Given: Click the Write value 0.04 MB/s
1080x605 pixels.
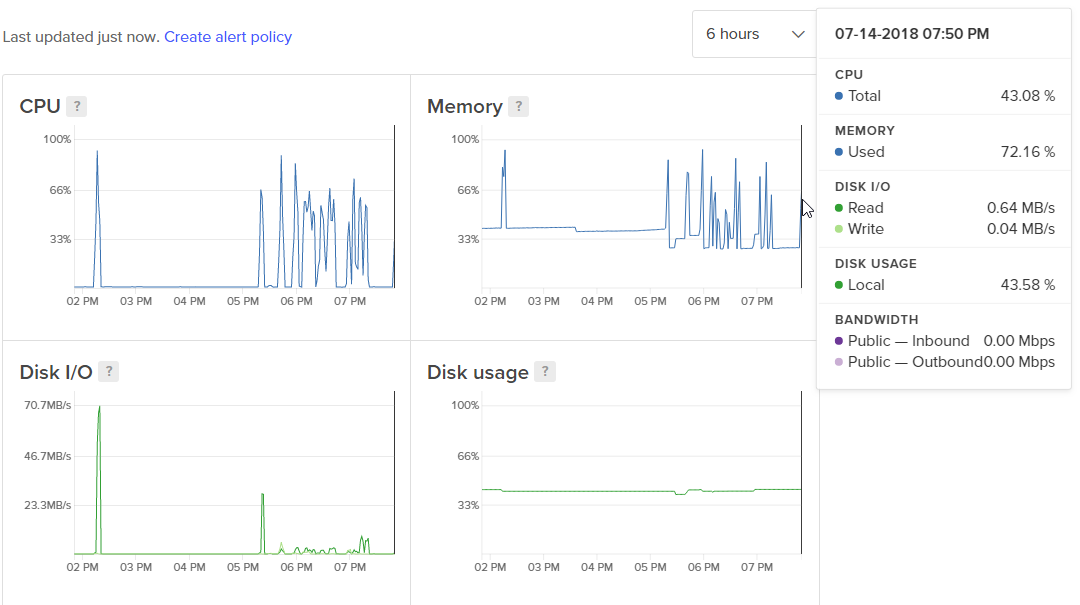Looking at the screenshot, I should (1021, 229).
